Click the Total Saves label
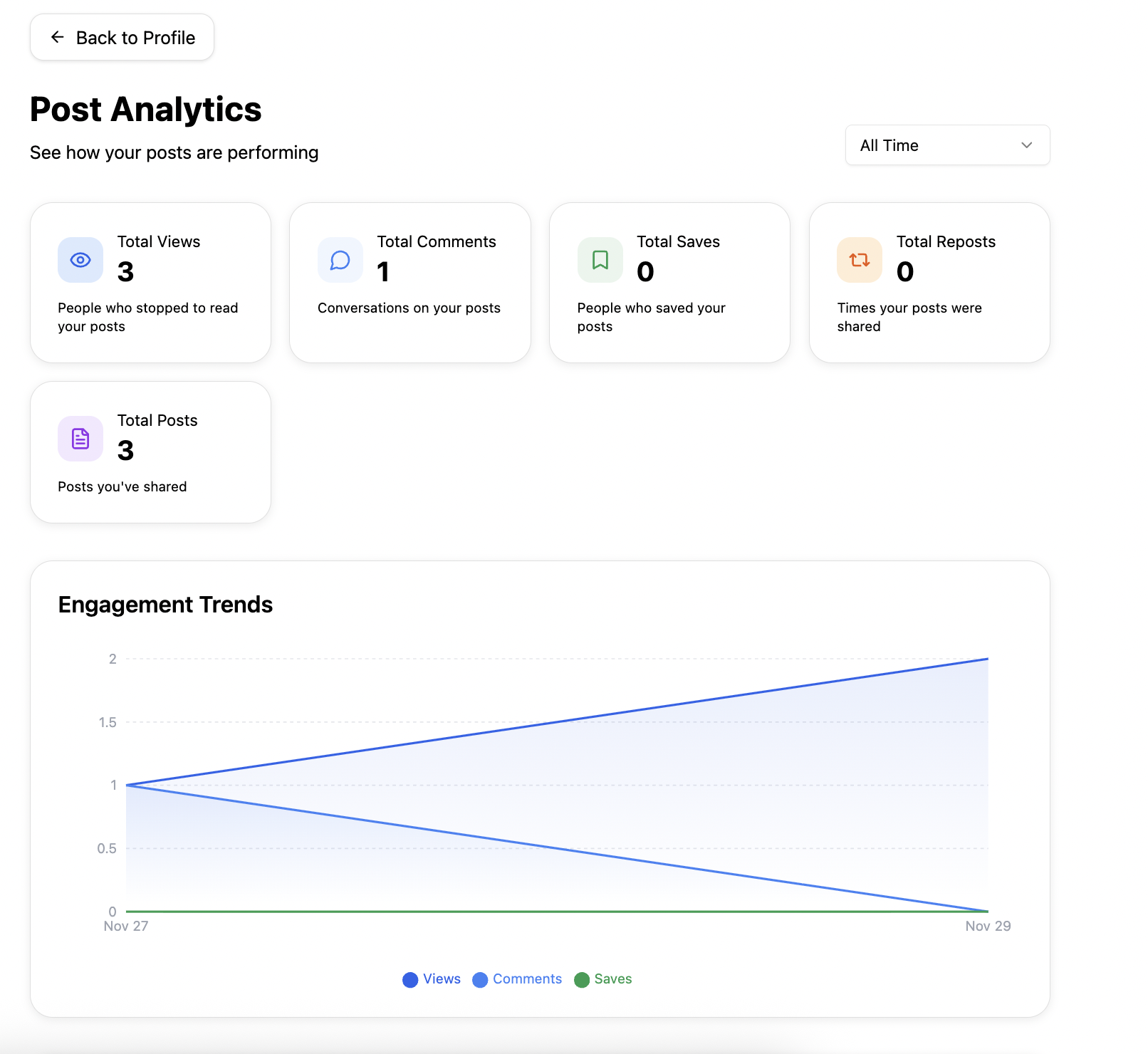1148x1054 pixels. coord(679,242)
